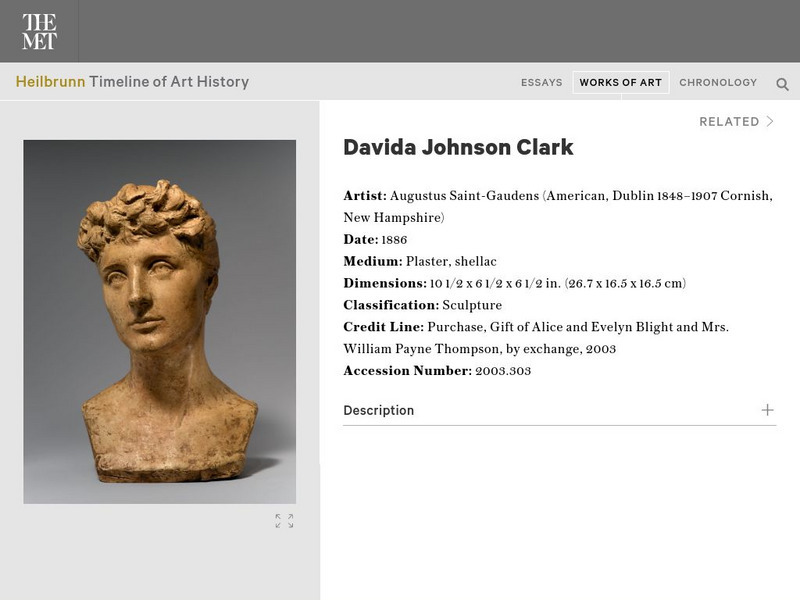Click the classification value Sculpture
800x600 pixels.
[472, 305]
